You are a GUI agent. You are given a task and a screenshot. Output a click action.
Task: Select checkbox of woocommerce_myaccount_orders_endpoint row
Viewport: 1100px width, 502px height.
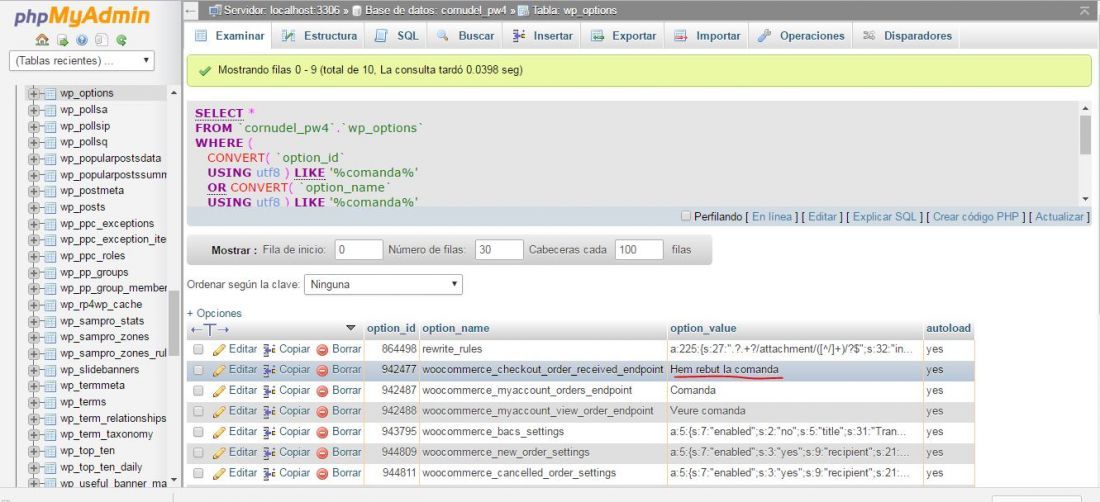(x=199, y=391)
